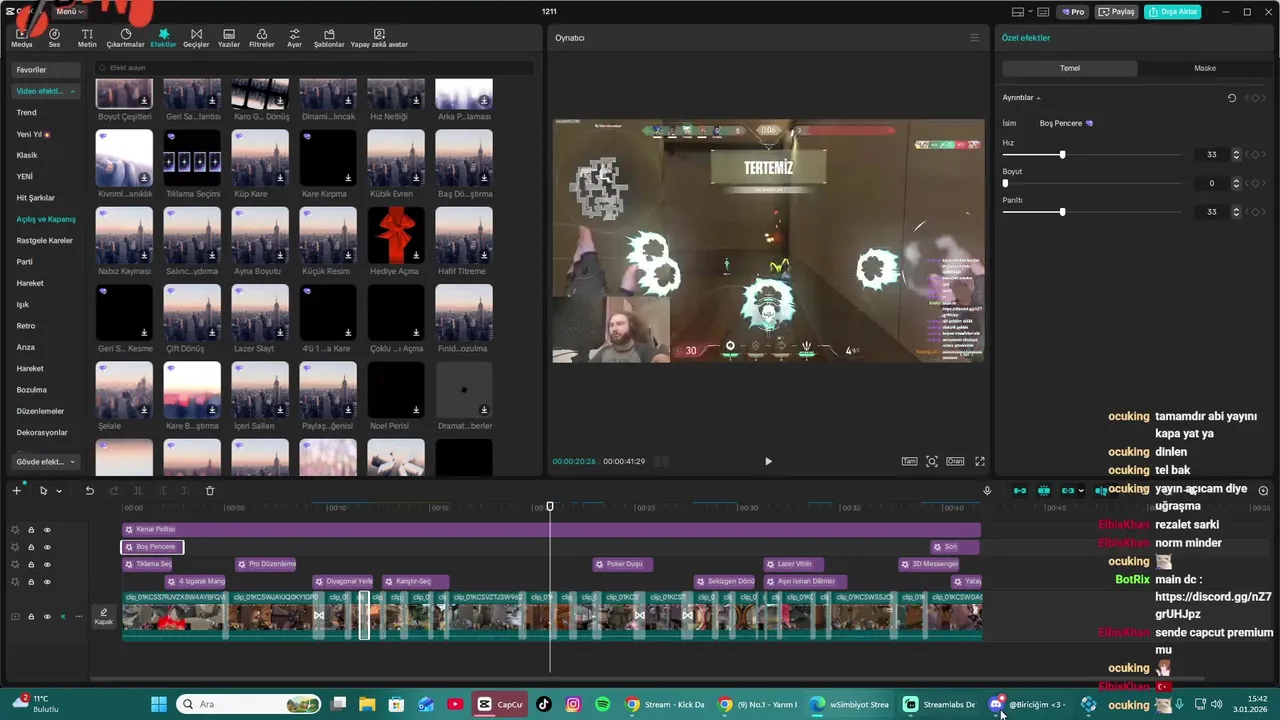Viewport: 1280px width, 720px height.
Task: Play the preview video
Action: click(x=768, y=461)
